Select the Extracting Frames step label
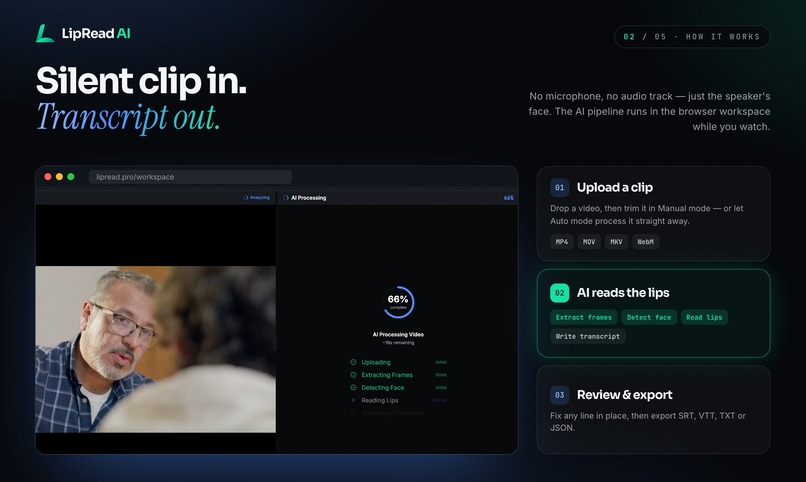This screenshot has width=806, height=482. point(387,375)
